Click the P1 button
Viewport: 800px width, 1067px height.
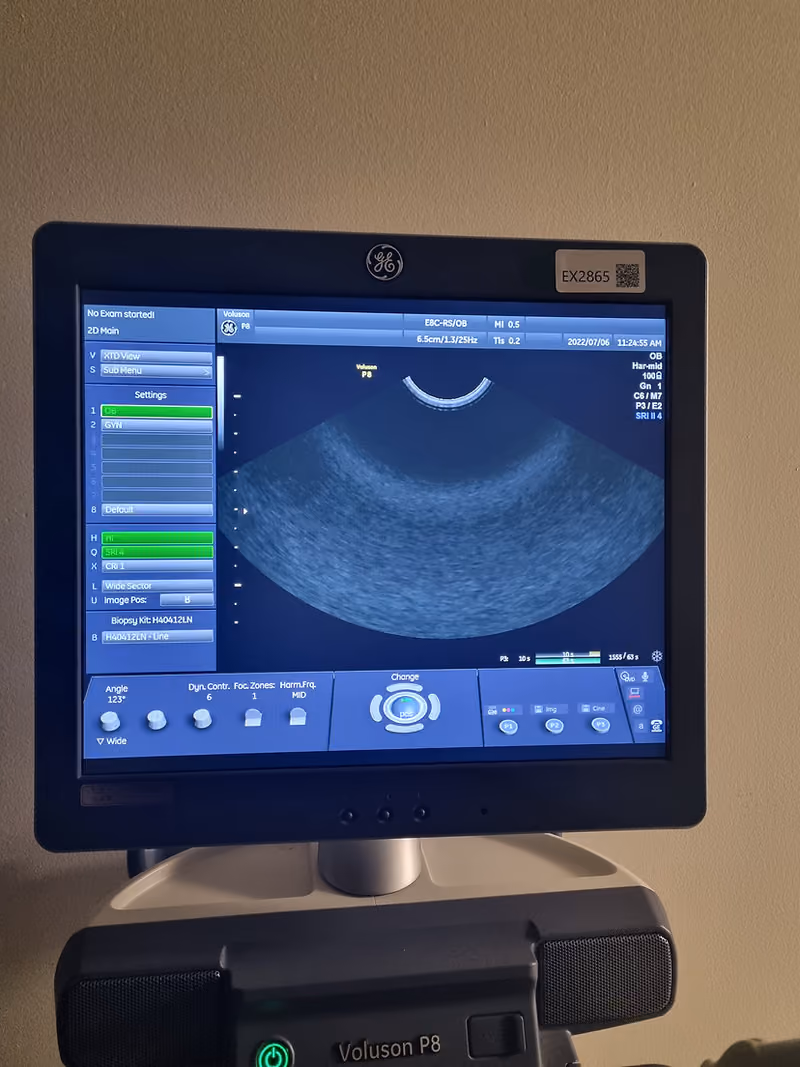click(x=508, y=727)
